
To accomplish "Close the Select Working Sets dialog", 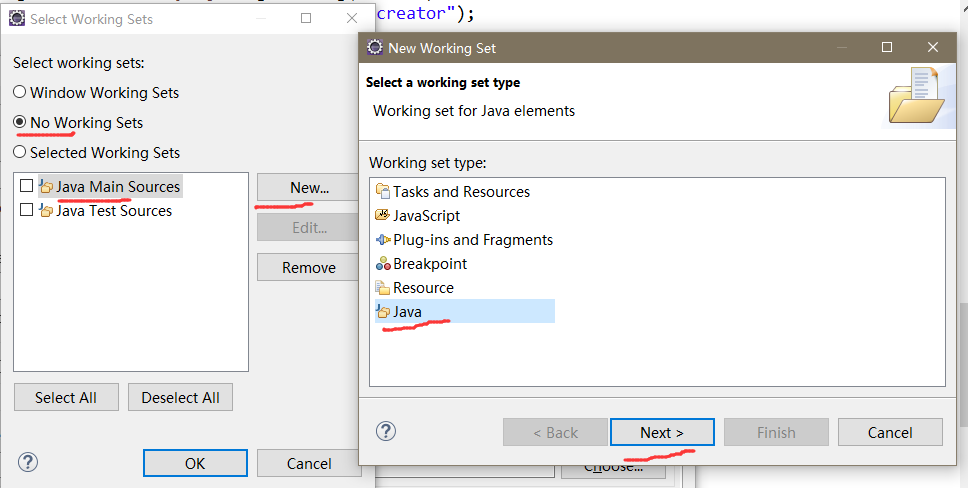I will coord(352,19).
